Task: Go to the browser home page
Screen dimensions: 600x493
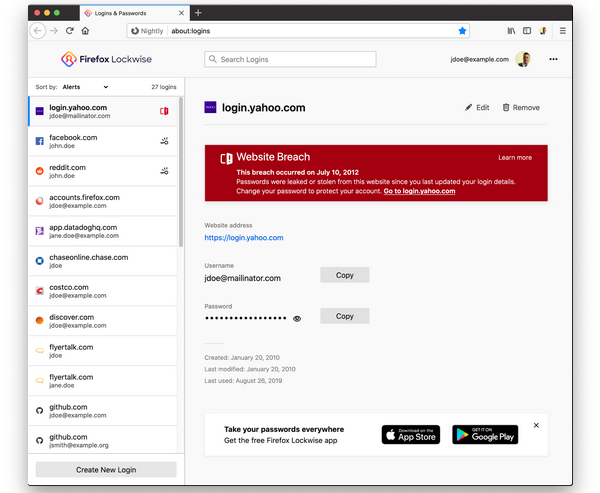Action: 85,31
